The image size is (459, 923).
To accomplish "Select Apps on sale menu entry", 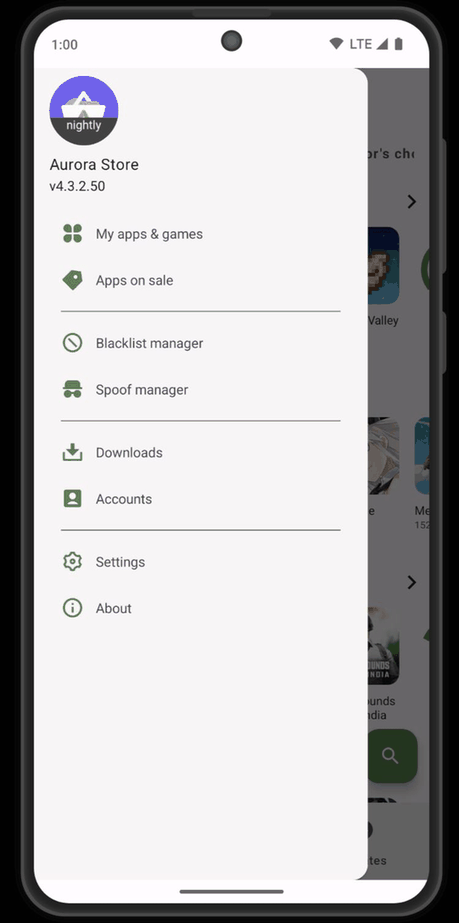I will tap(201, 280).
